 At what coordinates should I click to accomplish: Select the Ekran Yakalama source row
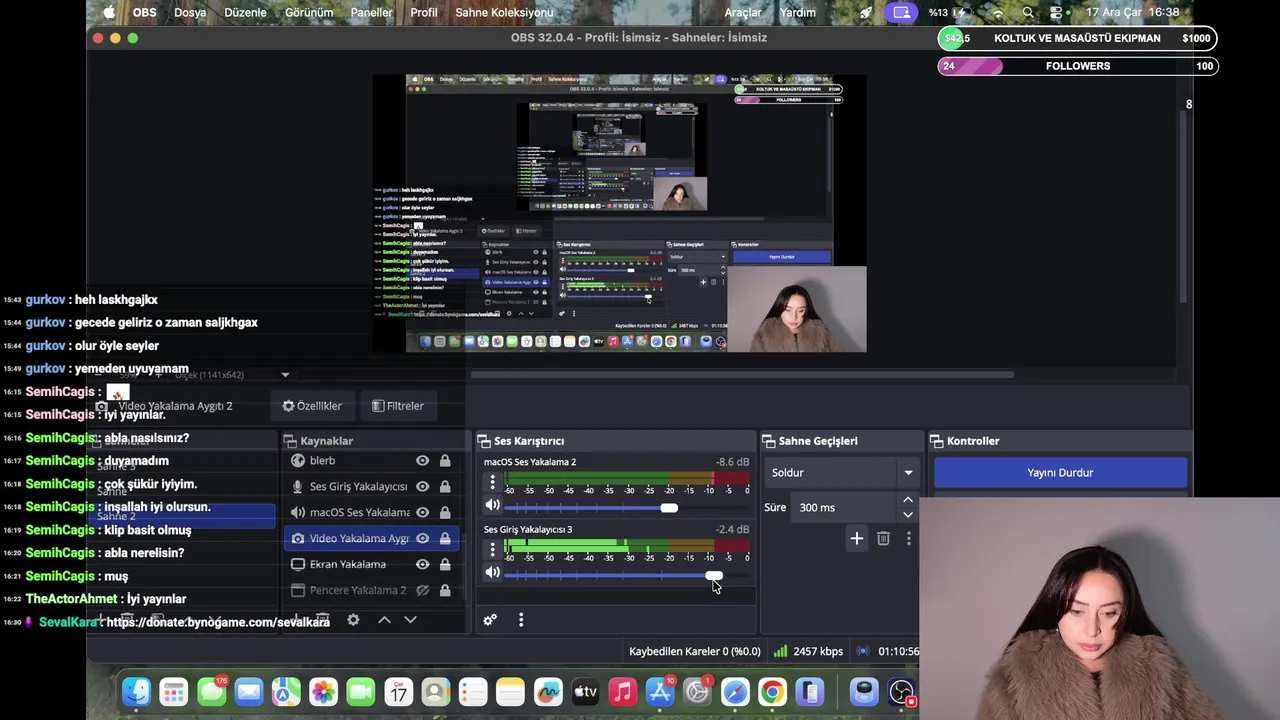point(371,565)
